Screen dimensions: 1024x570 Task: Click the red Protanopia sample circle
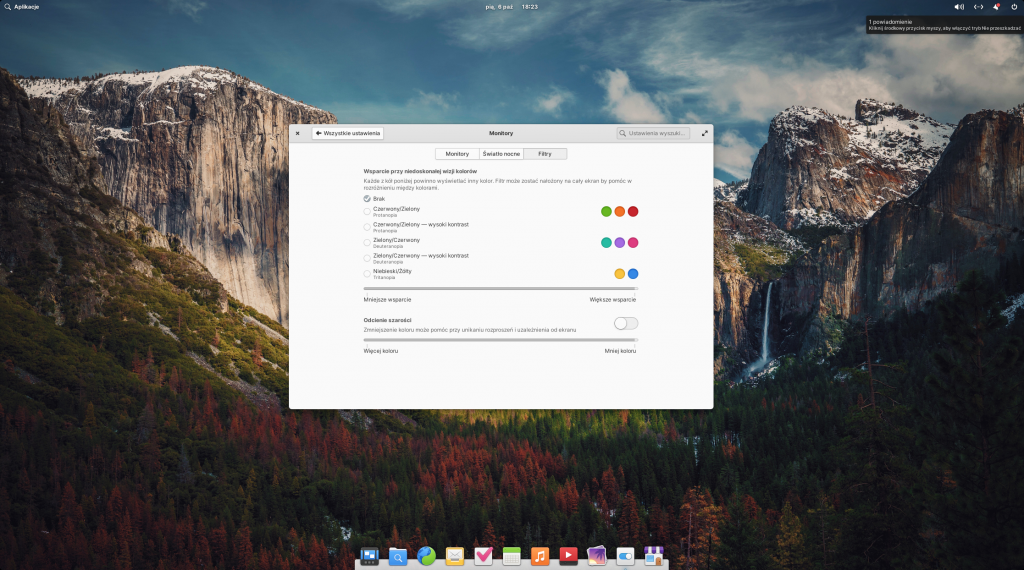pos(633,212)
